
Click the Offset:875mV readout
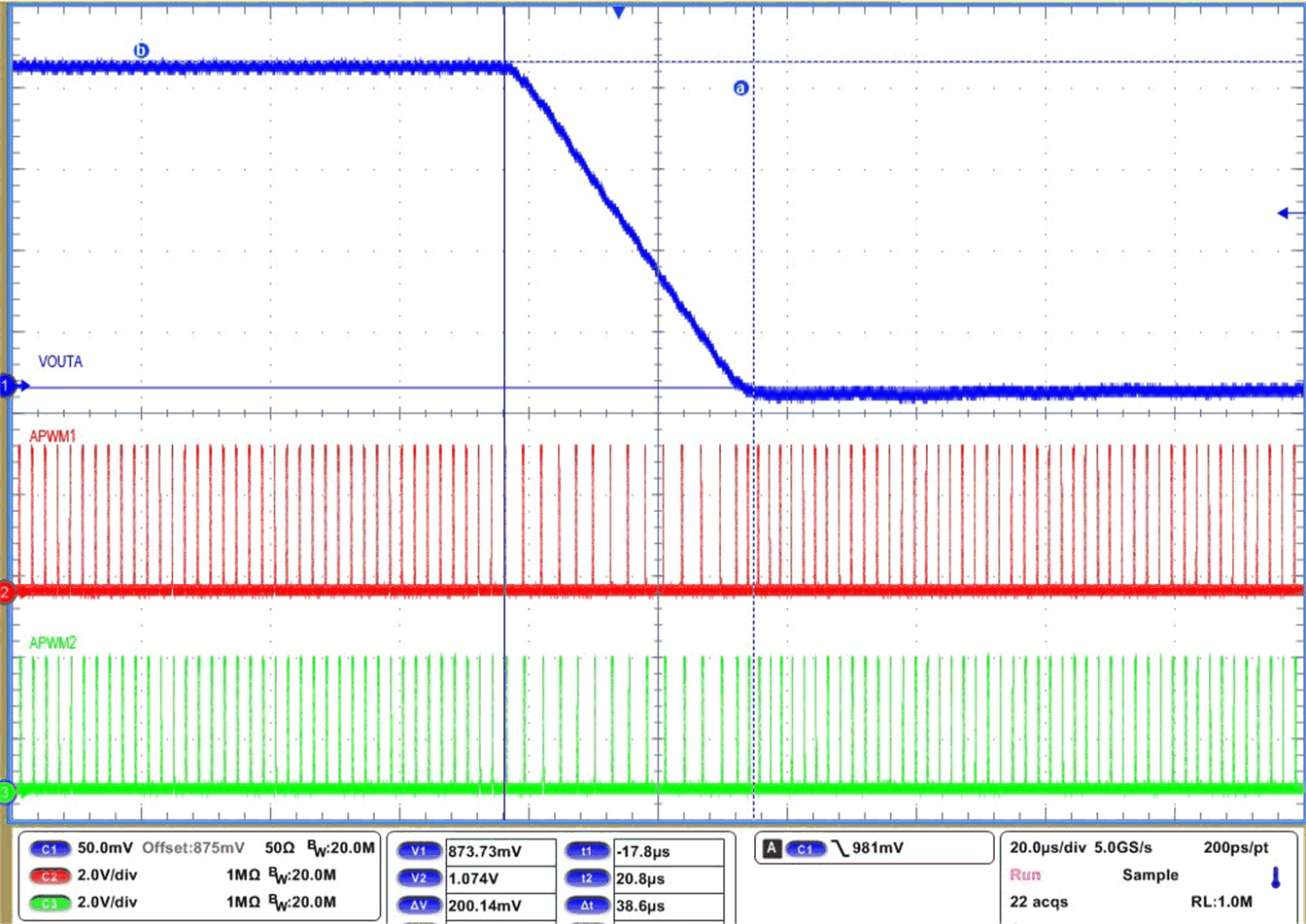(x=193, y=848)
